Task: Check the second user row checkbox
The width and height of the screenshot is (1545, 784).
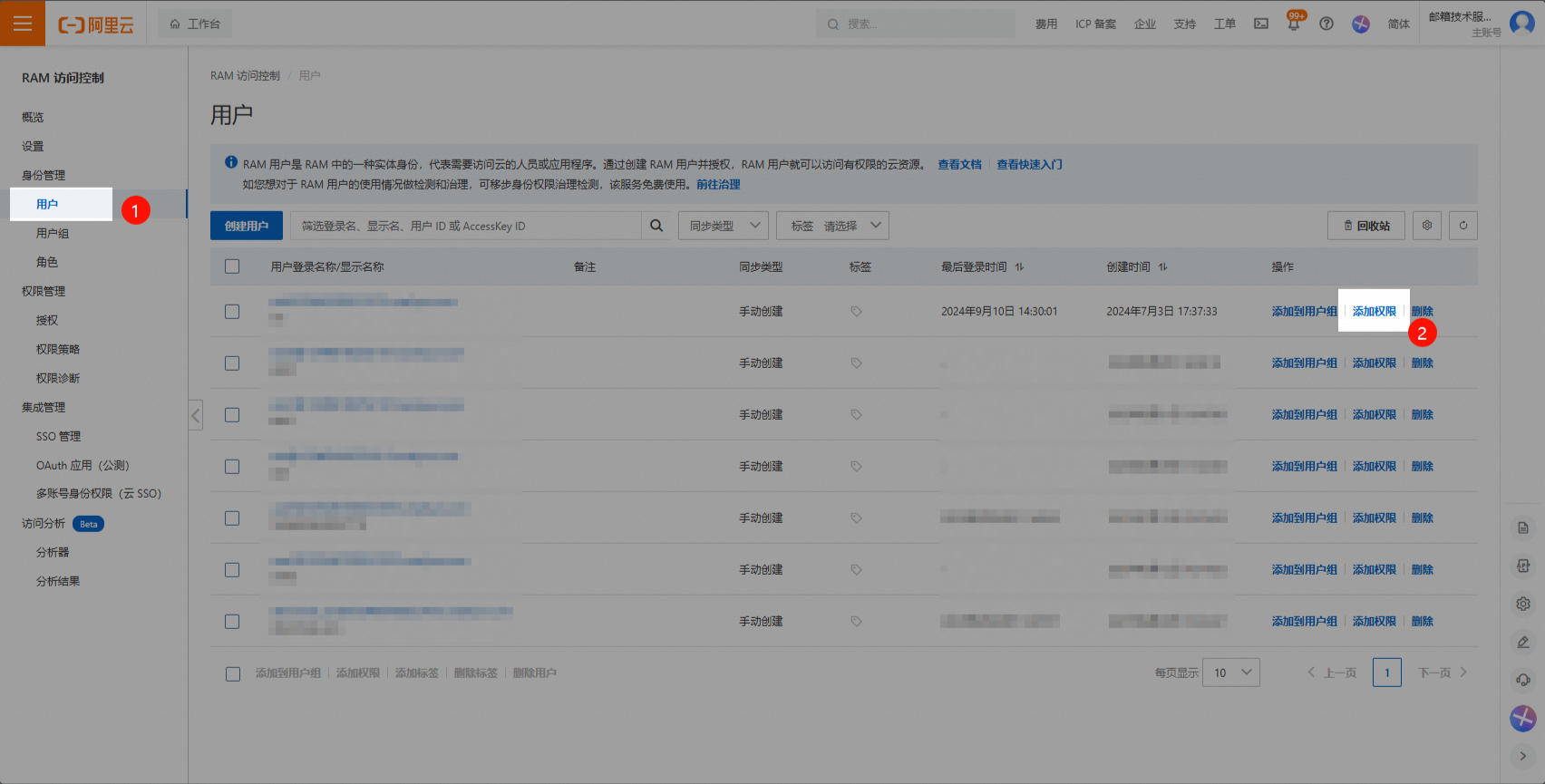Action: coord(232,363)
